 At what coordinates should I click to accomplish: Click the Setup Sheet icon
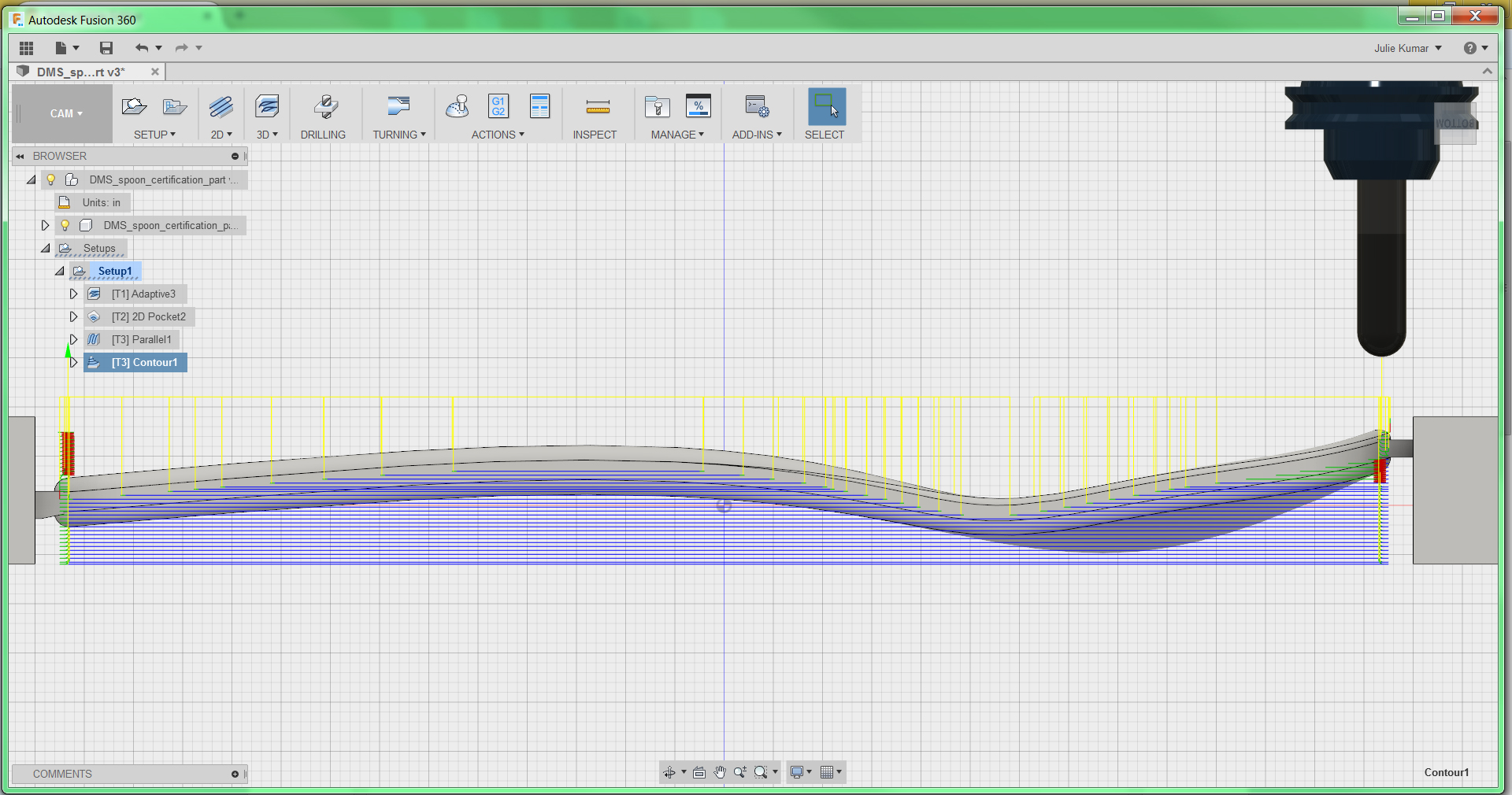pyautogui.click(x=540, y=106)
